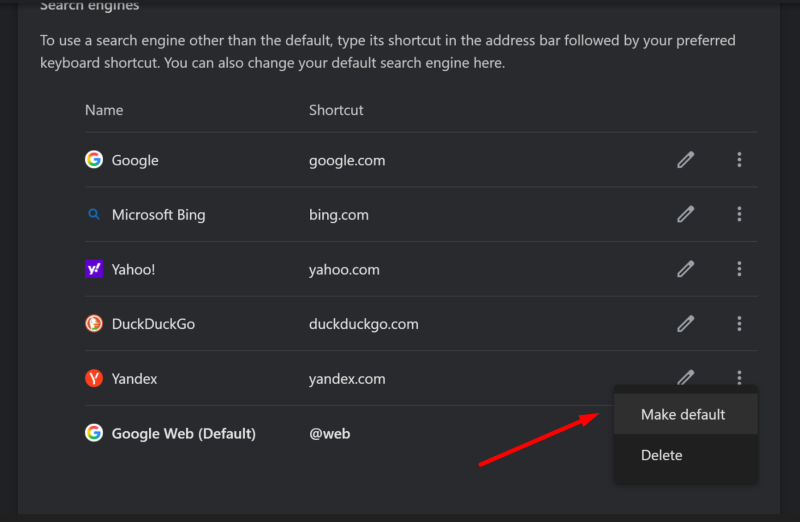Click the Name column header

click(x=104, y=110)
